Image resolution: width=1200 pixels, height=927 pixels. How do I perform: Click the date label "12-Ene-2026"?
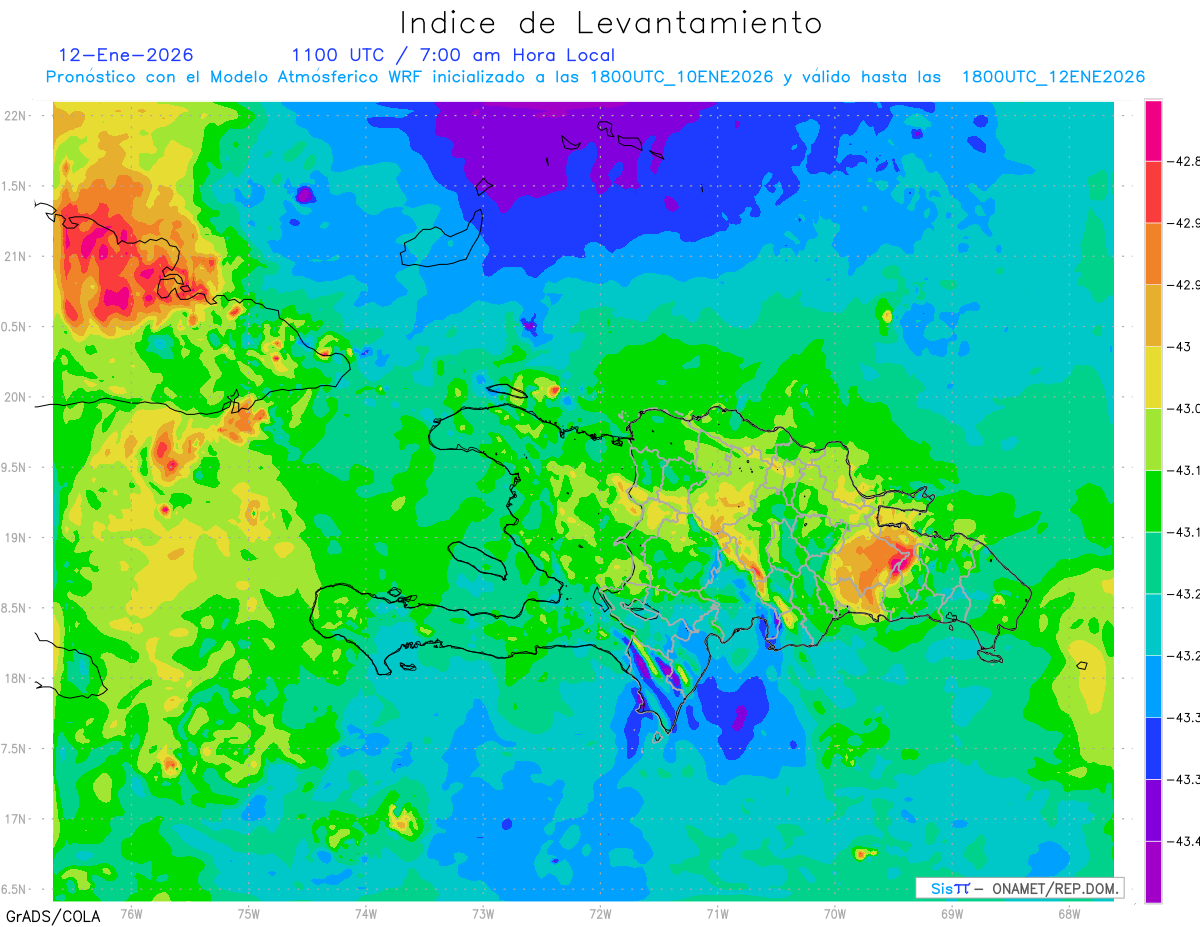coord(126,55)
